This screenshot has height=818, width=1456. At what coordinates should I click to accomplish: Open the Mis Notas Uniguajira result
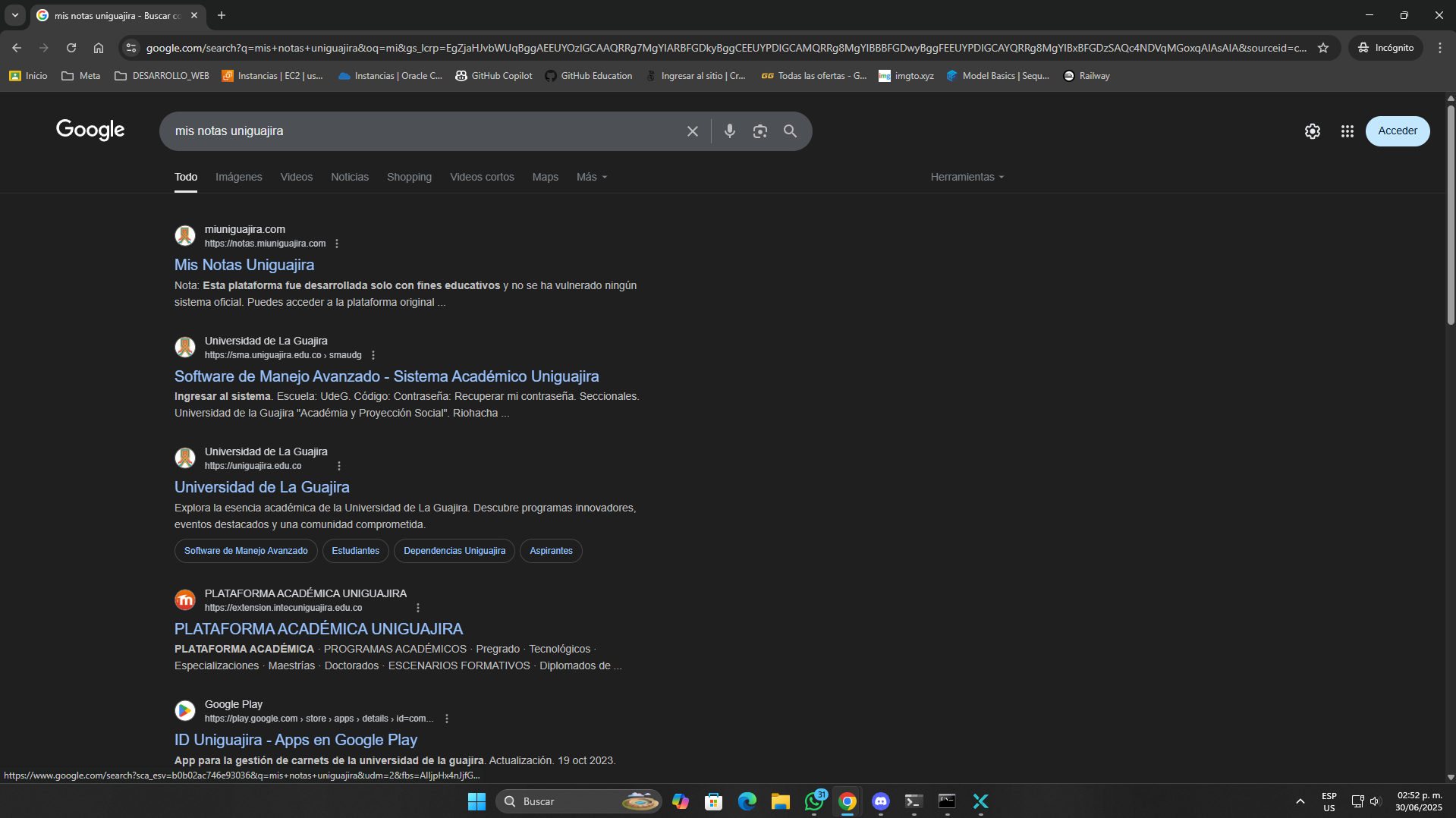pyautogui.click(x=244, y=265)
